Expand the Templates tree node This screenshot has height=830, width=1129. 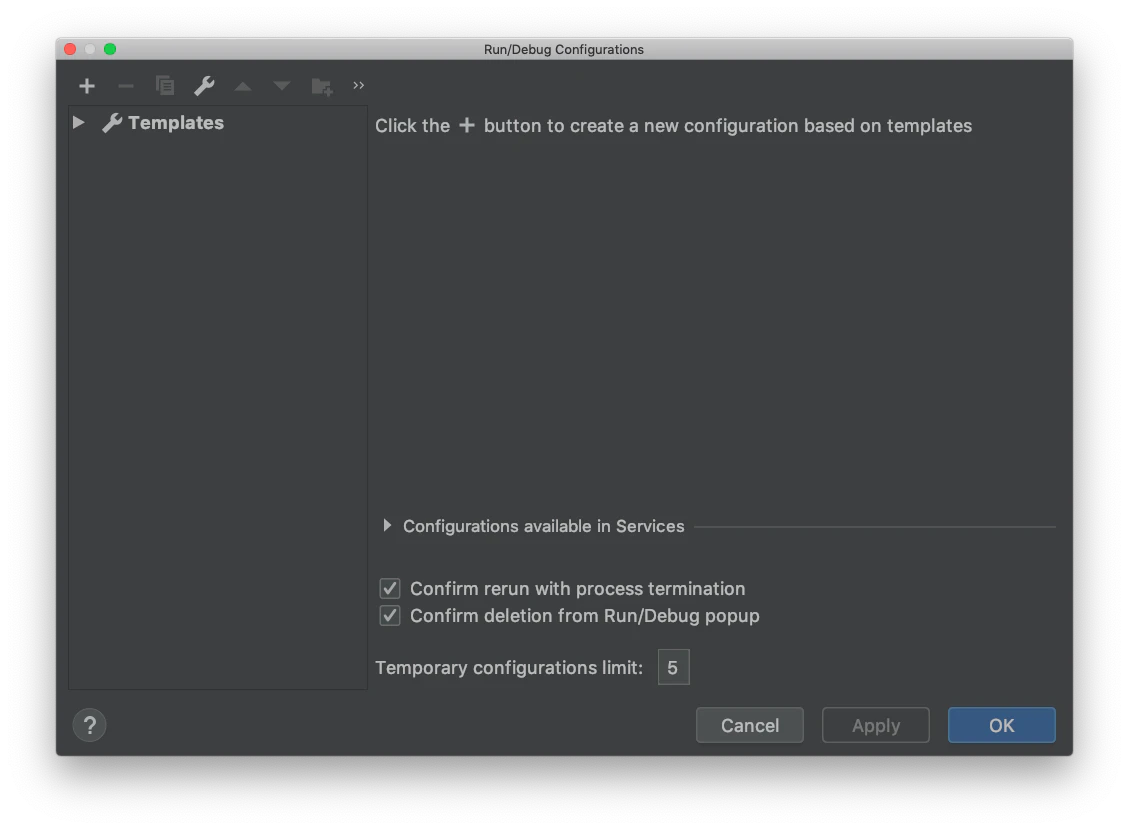[x=79, y=122]
